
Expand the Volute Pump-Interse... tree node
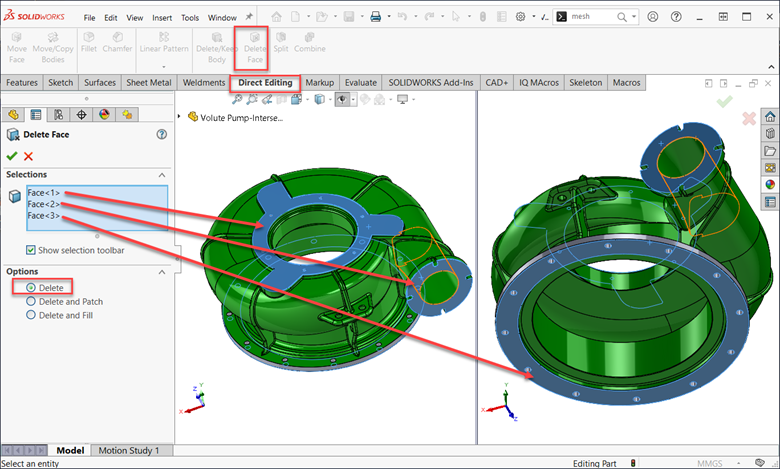click(179, 116)
